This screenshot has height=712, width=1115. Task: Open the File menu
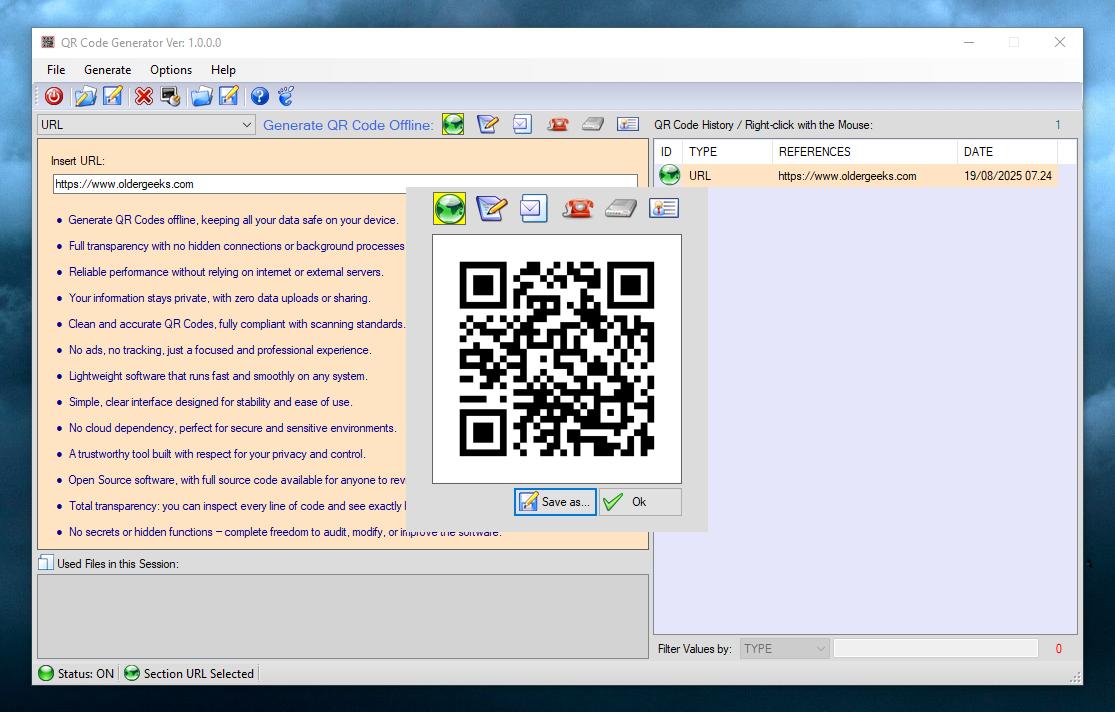coord(56,70)
